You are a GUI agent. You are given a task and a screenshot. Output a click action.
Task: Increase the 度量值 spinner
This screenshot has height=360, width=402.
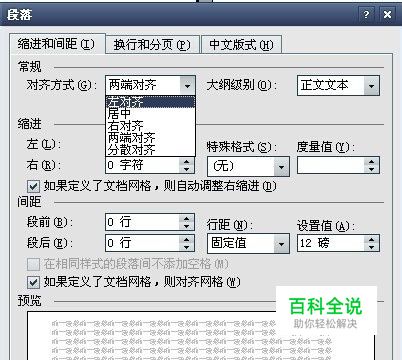tap(371, 161)
